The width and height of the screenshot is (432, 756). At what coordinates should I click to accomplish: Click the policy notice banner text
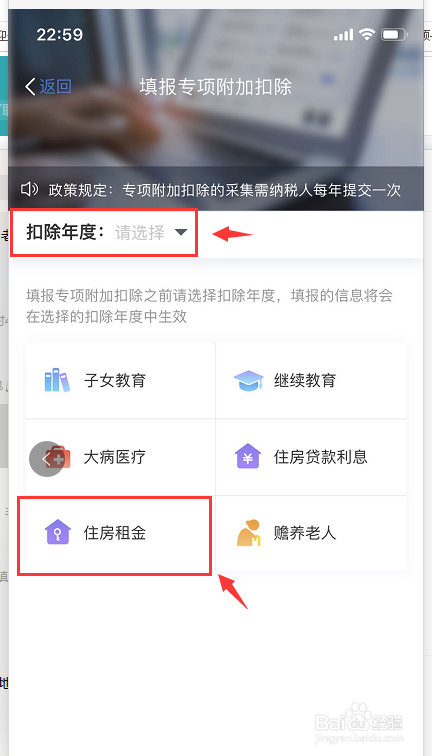click(225, 190)
